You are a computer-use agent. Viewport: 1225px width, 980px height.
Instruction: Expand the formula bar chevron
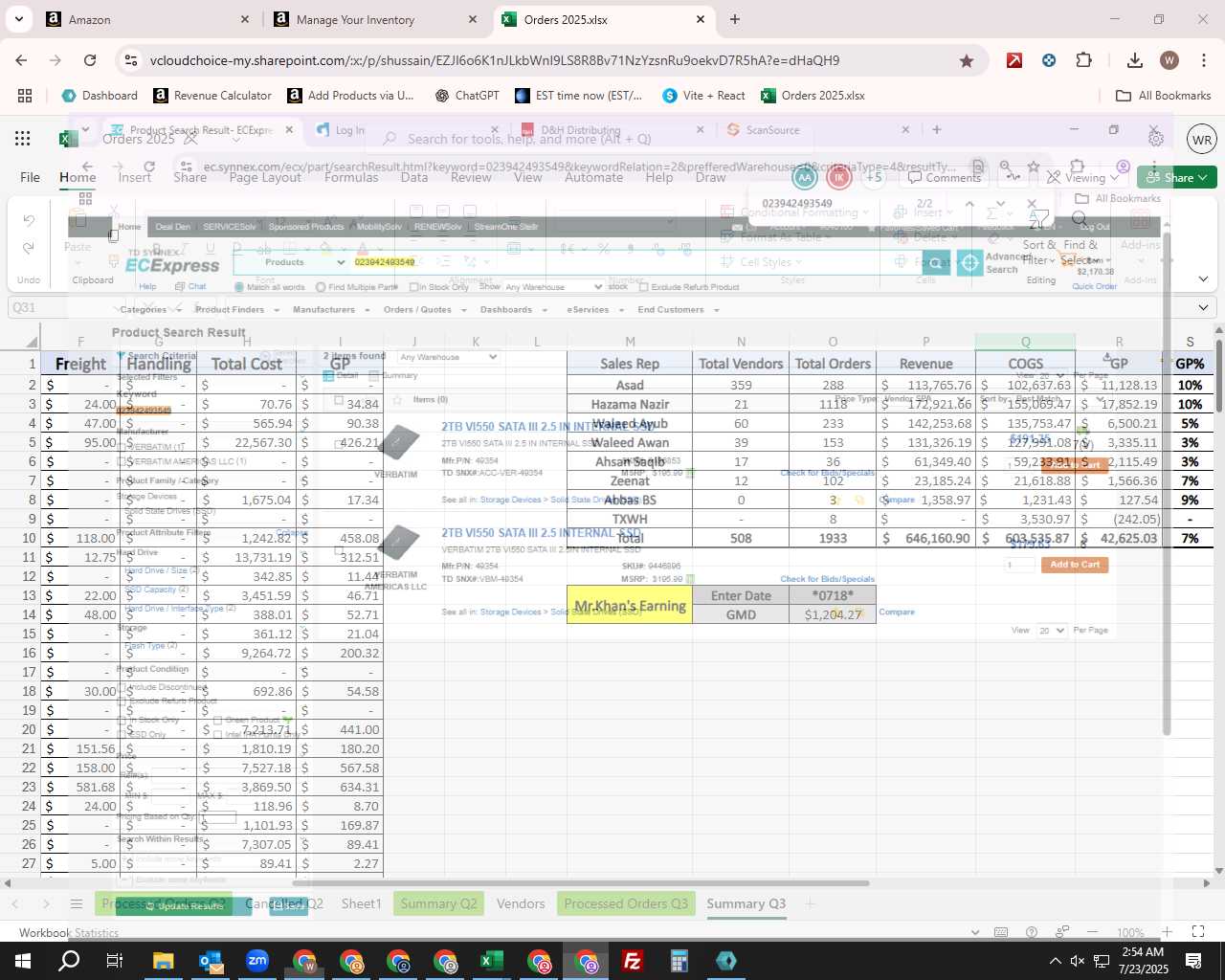[1203, 307]
